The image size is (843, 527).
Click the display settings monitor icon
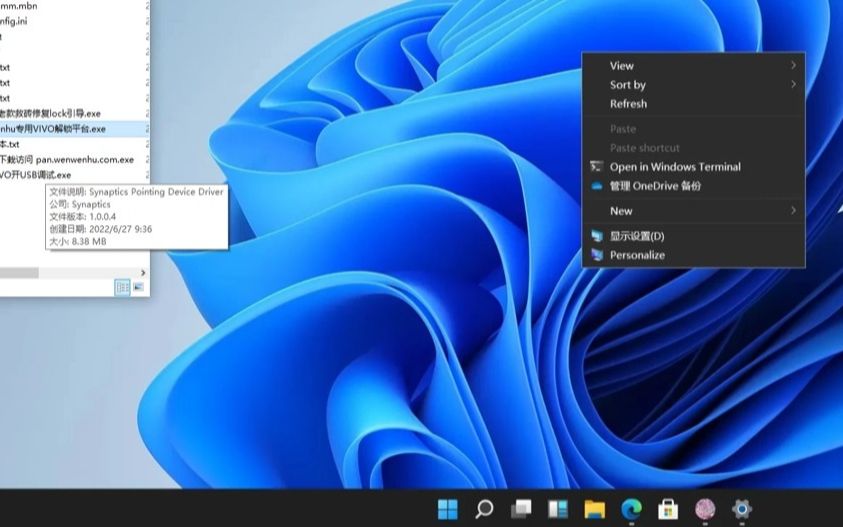pyautogui.click(x=597, y=236)
